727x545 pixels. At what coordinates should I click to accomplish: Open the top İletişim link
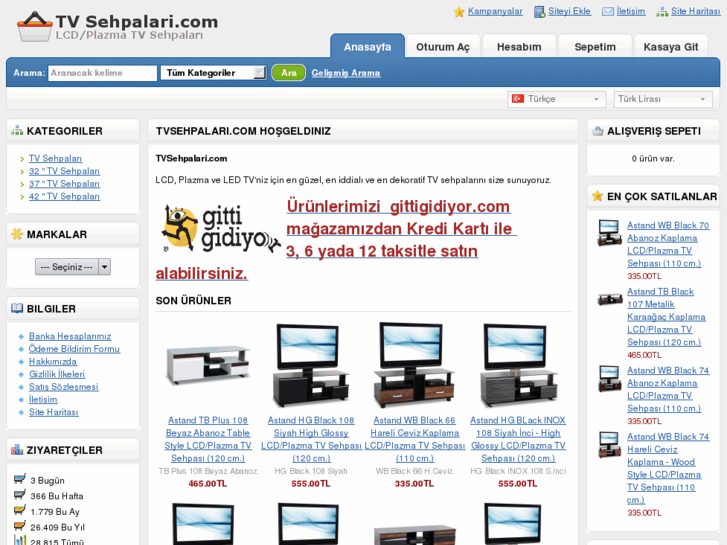tap(631, 11)
